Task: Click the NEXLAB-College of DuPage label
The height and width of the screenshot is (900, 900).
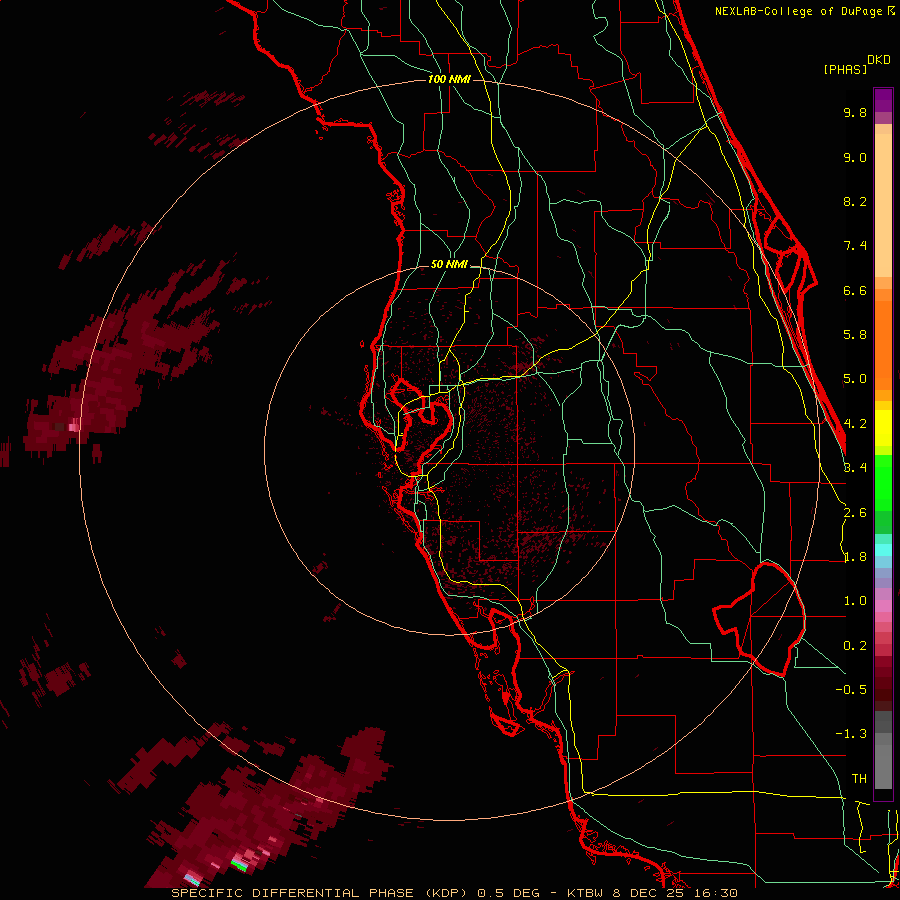Action: [x=798, y=11]
